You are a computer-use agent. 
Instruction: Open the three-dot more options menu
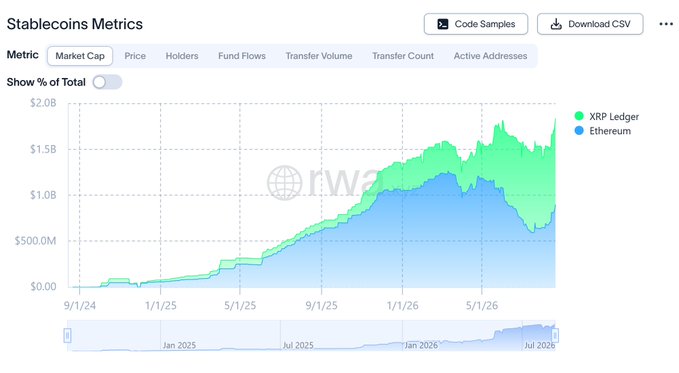pos(666,24)
